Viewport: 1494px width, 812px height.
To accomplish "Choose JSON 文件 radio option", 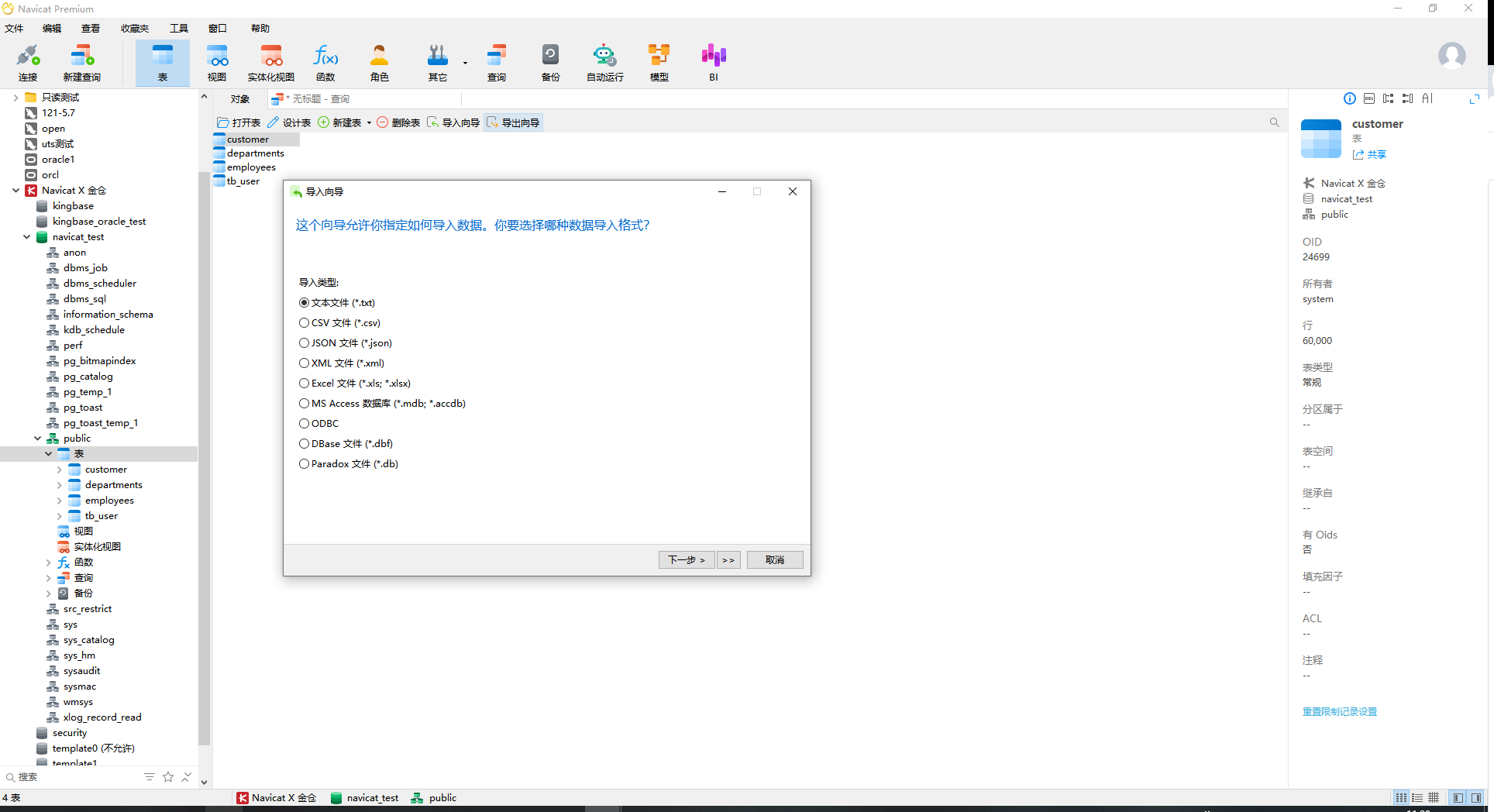I will click(346, 343).
